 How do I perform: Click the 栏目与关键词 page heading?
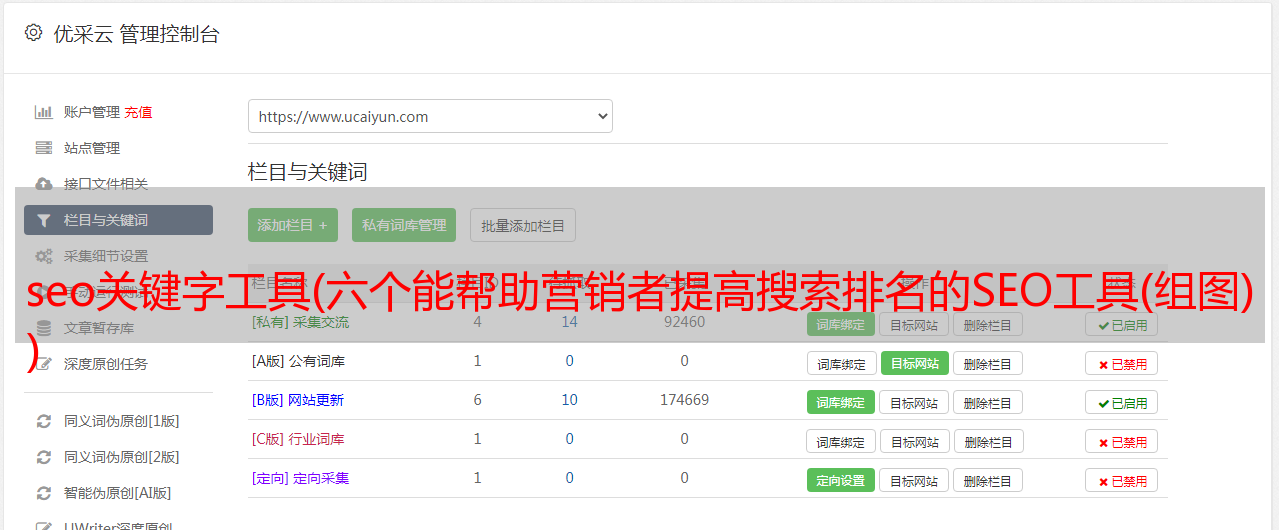(x=308, y=172)
